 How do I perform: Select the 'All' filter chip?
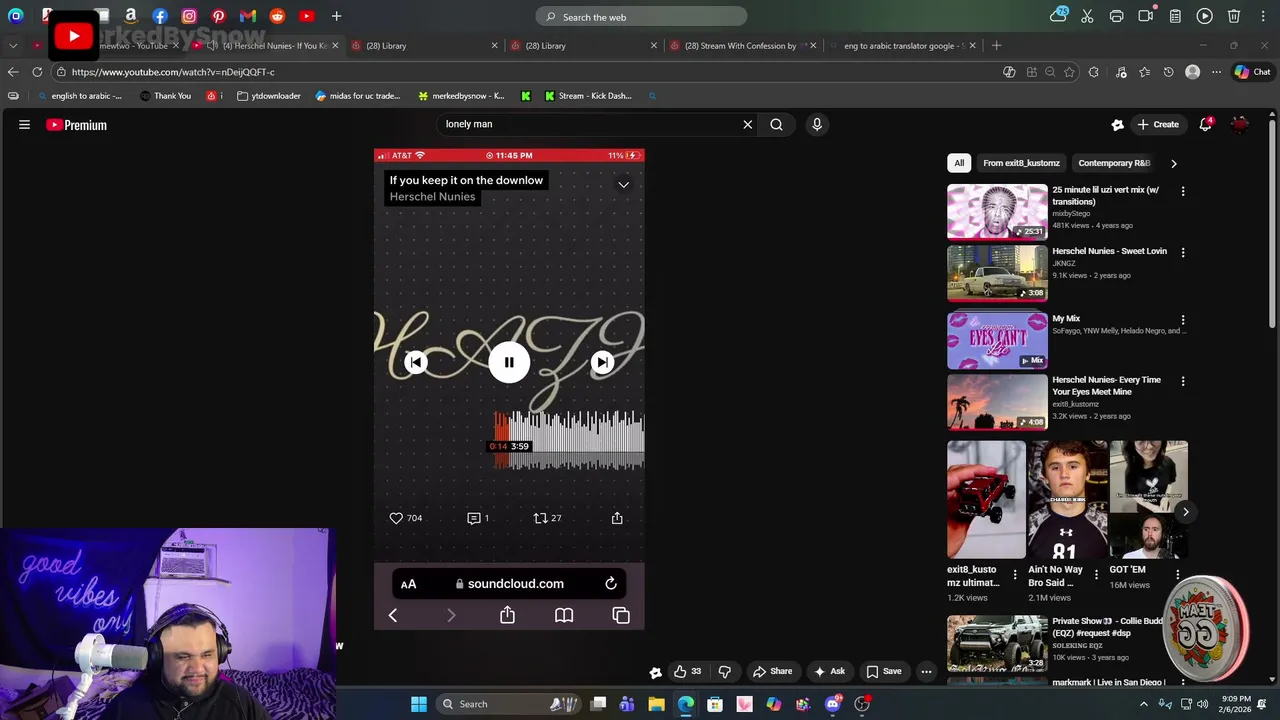click(959, 163)
